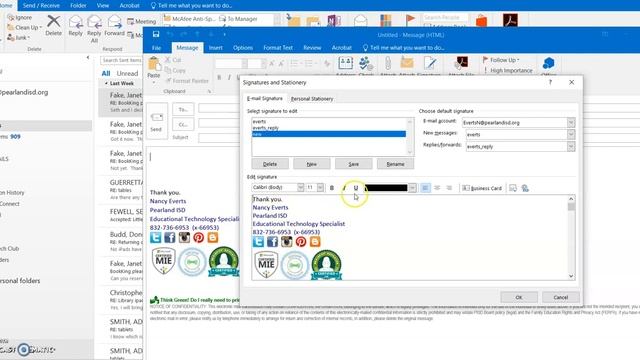
Task: Cancel the Signatures and Stationery dialog
Action: [x=560, y=297]
